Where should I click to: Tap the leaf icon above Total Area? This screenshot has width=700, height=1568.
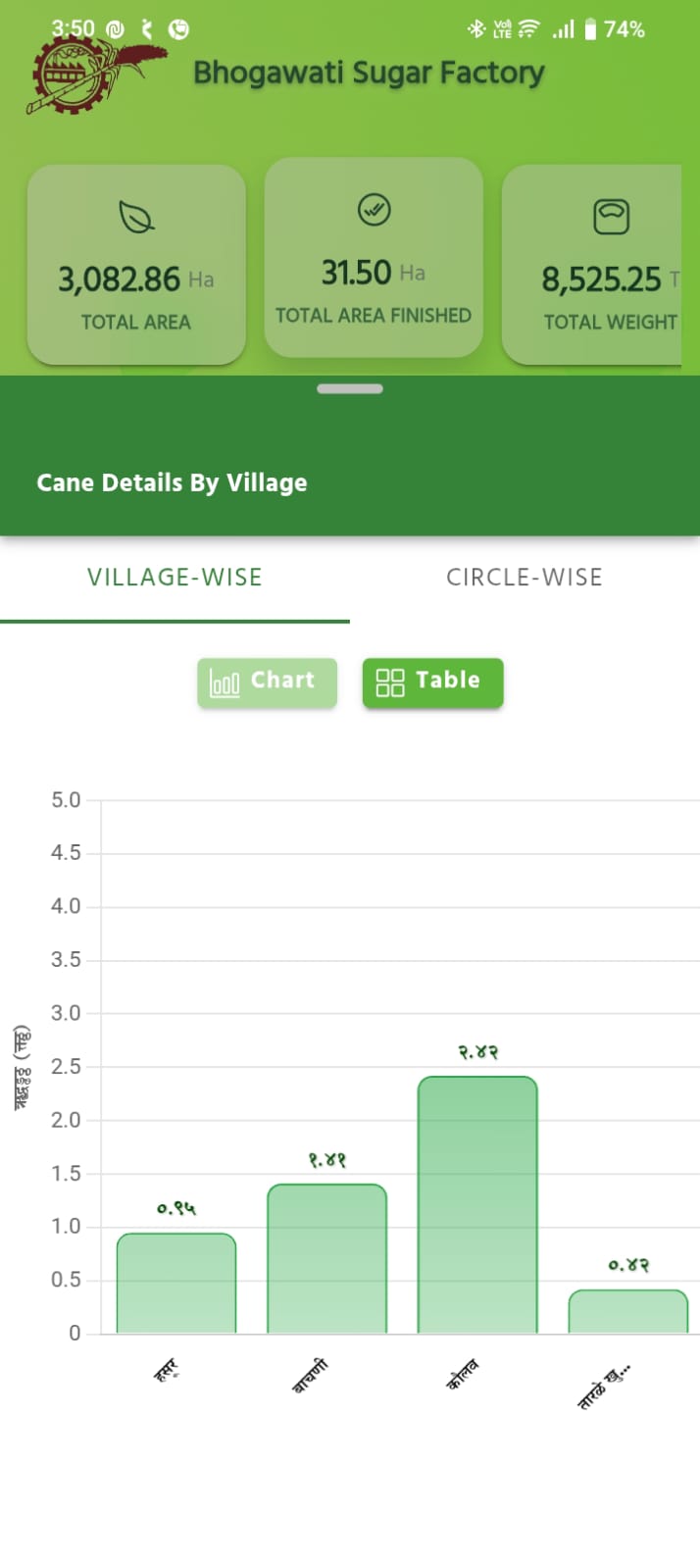pyautogui.click(x=136, y=217)
